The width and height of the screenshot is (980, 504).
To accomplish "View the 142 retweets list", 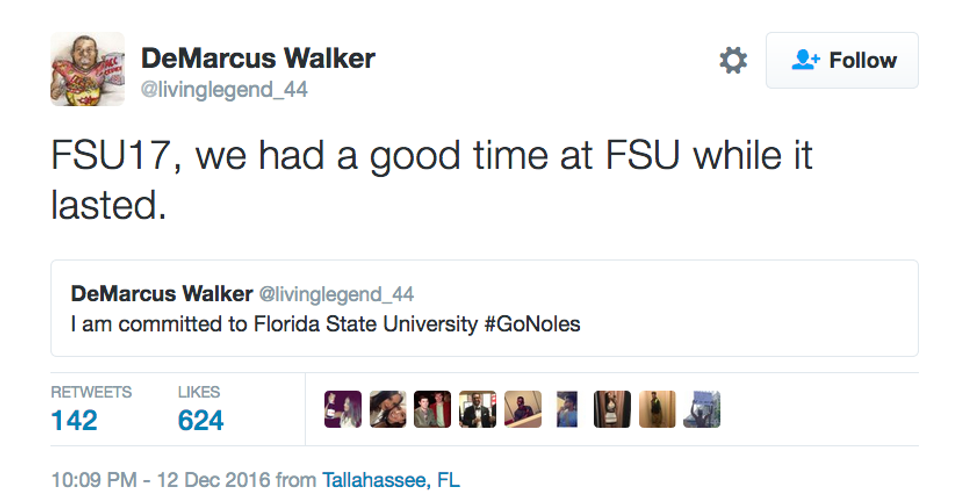I will 74,418.
